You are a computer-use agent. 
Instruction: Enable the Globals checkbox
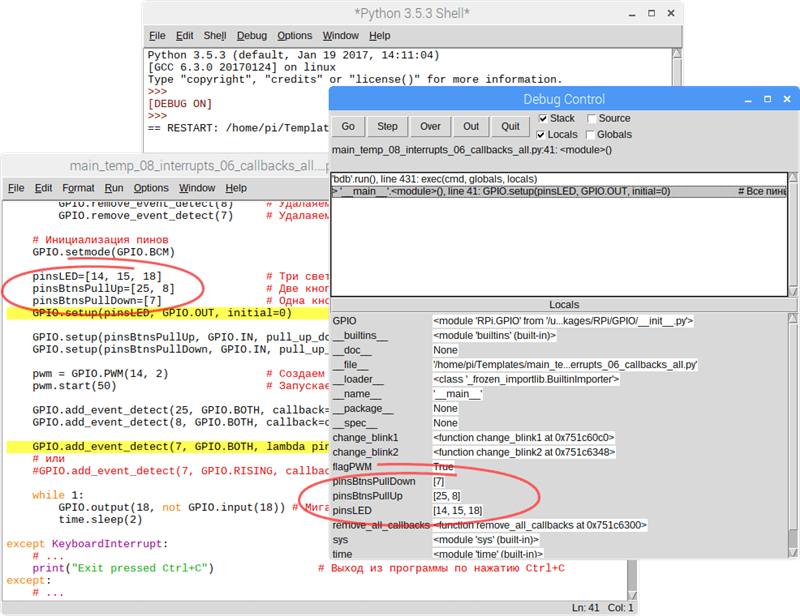click(590, 134)
